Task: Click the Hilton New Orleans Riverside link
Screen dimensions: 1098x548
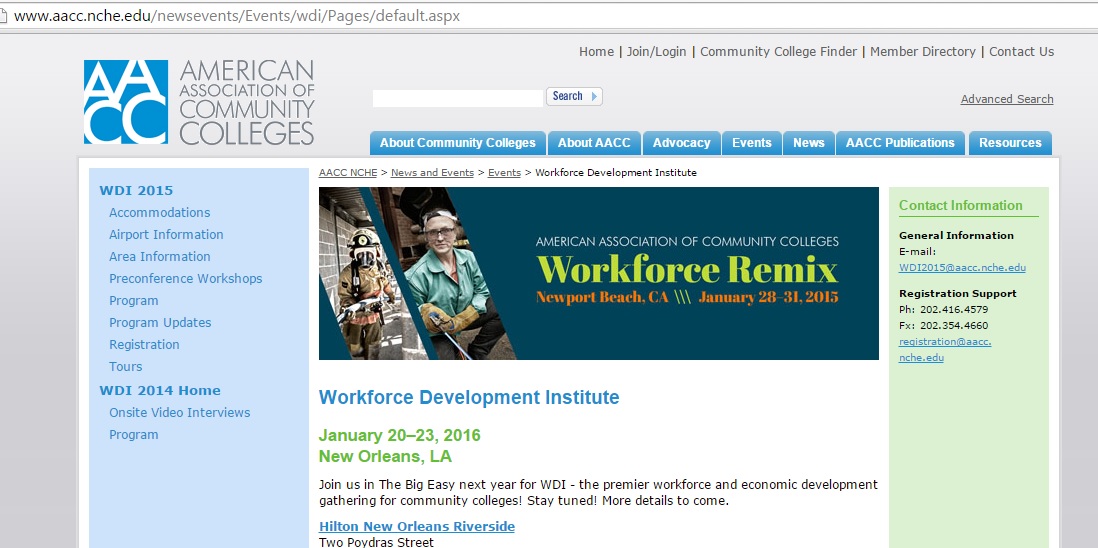Action: coord(416,527)
